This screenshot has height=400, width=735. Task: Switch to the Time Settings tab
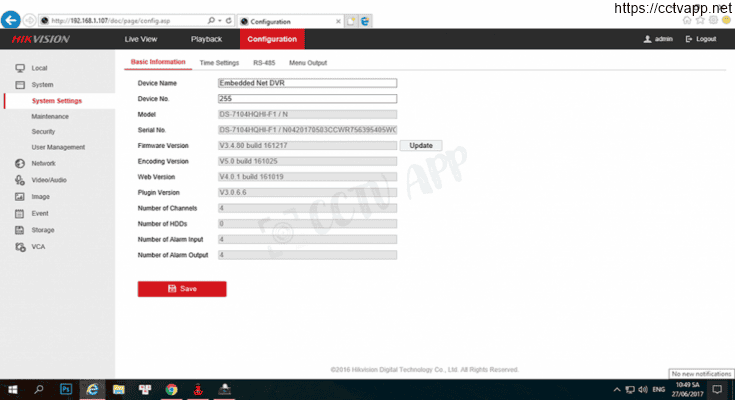point(219,63)
